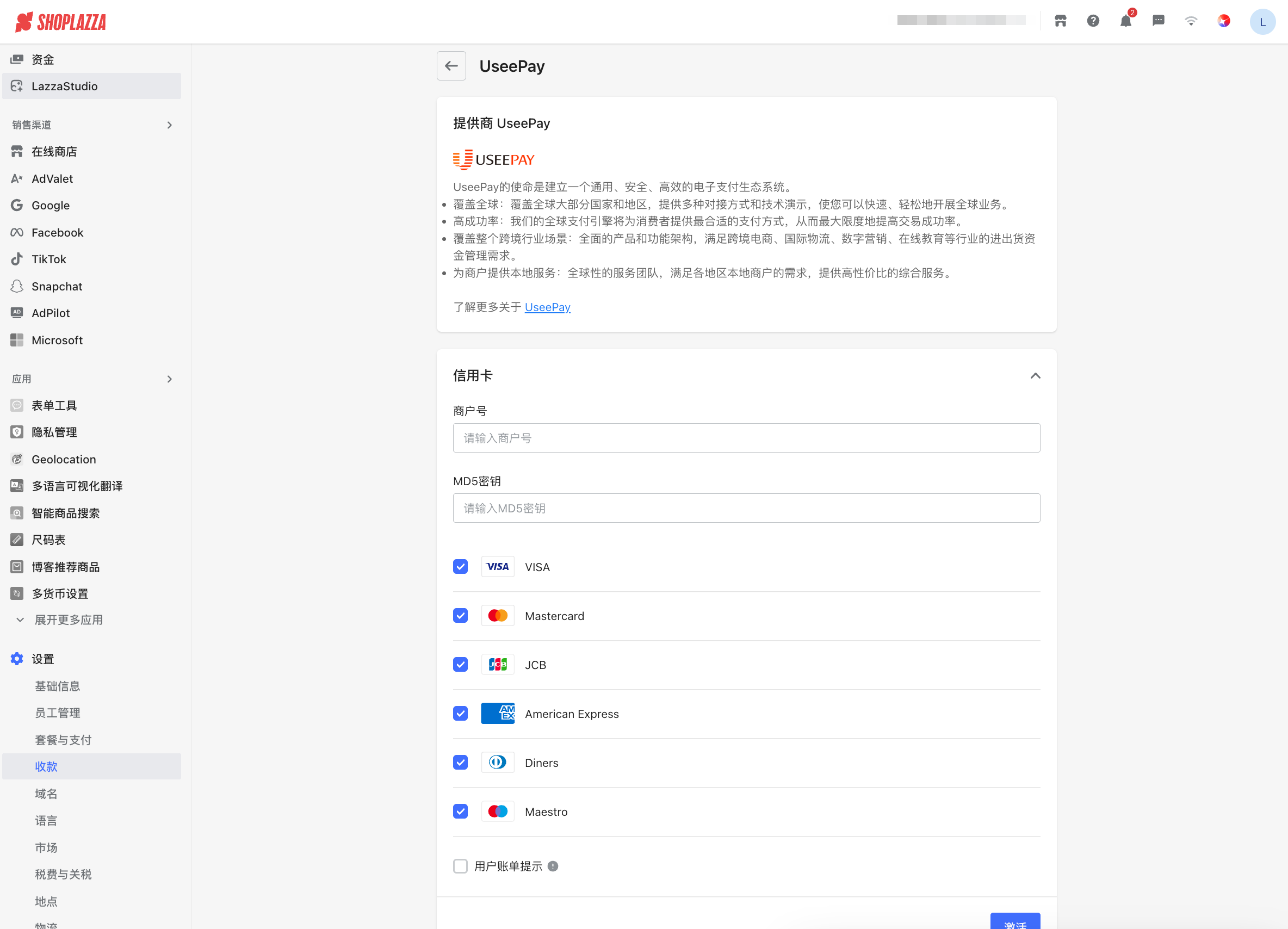Expand the 销售渠道 section arrow

(x=169, y=125)
